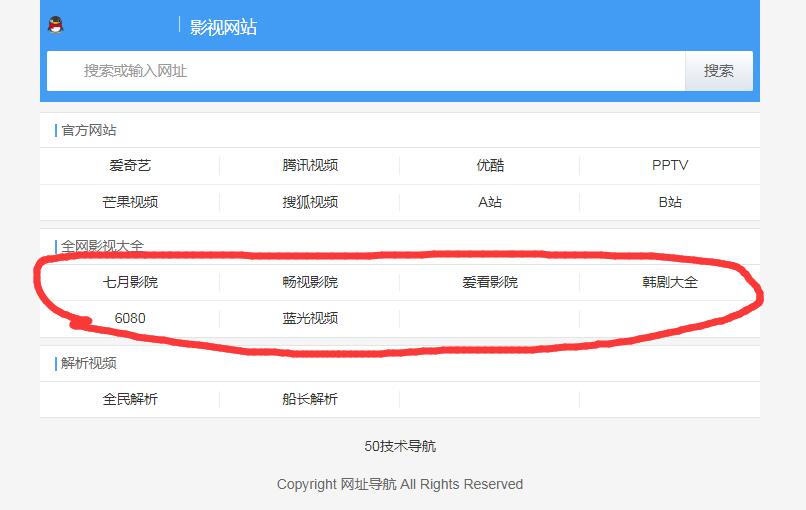Click the 解析视频 section heading

pos(88,363)
